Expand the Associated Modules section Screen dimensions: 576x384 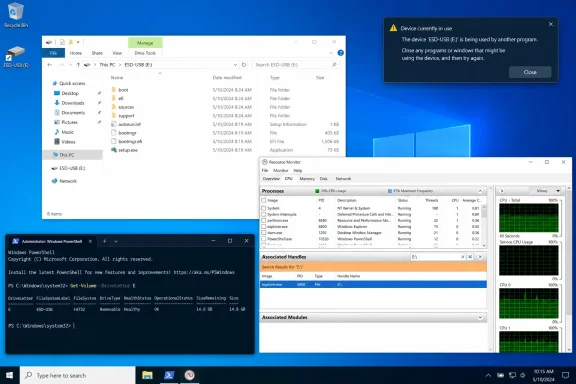pyautogui.click(x=480, y=317)
